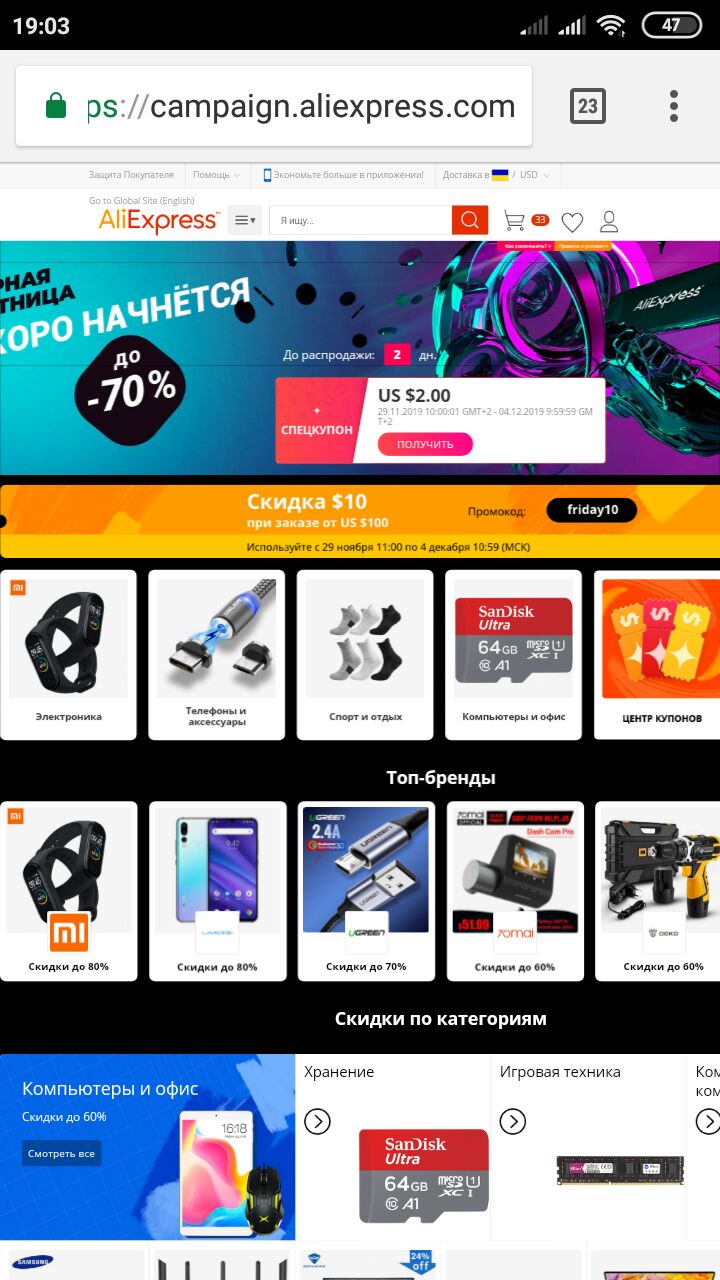This screenshot has height=1280, width=720.
Task: Open the browser tab switcher showing 23
Action: [588, 106]
